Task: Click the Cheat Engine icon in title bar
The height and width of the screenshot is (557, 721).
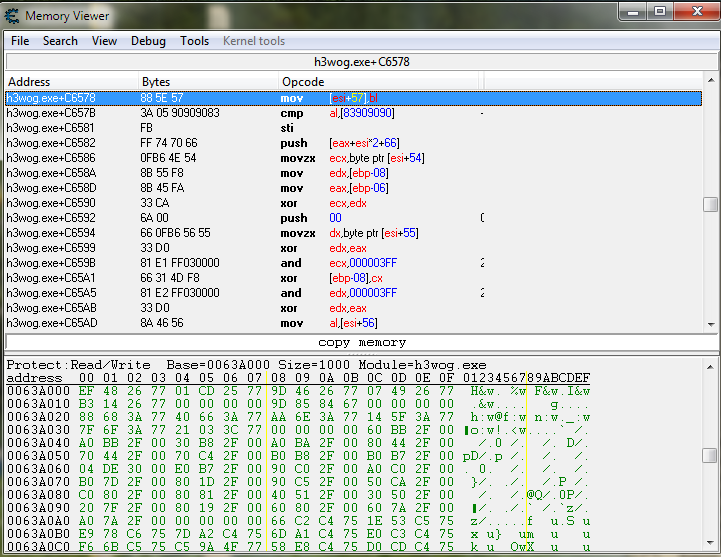Action: [x=13, y=15]
